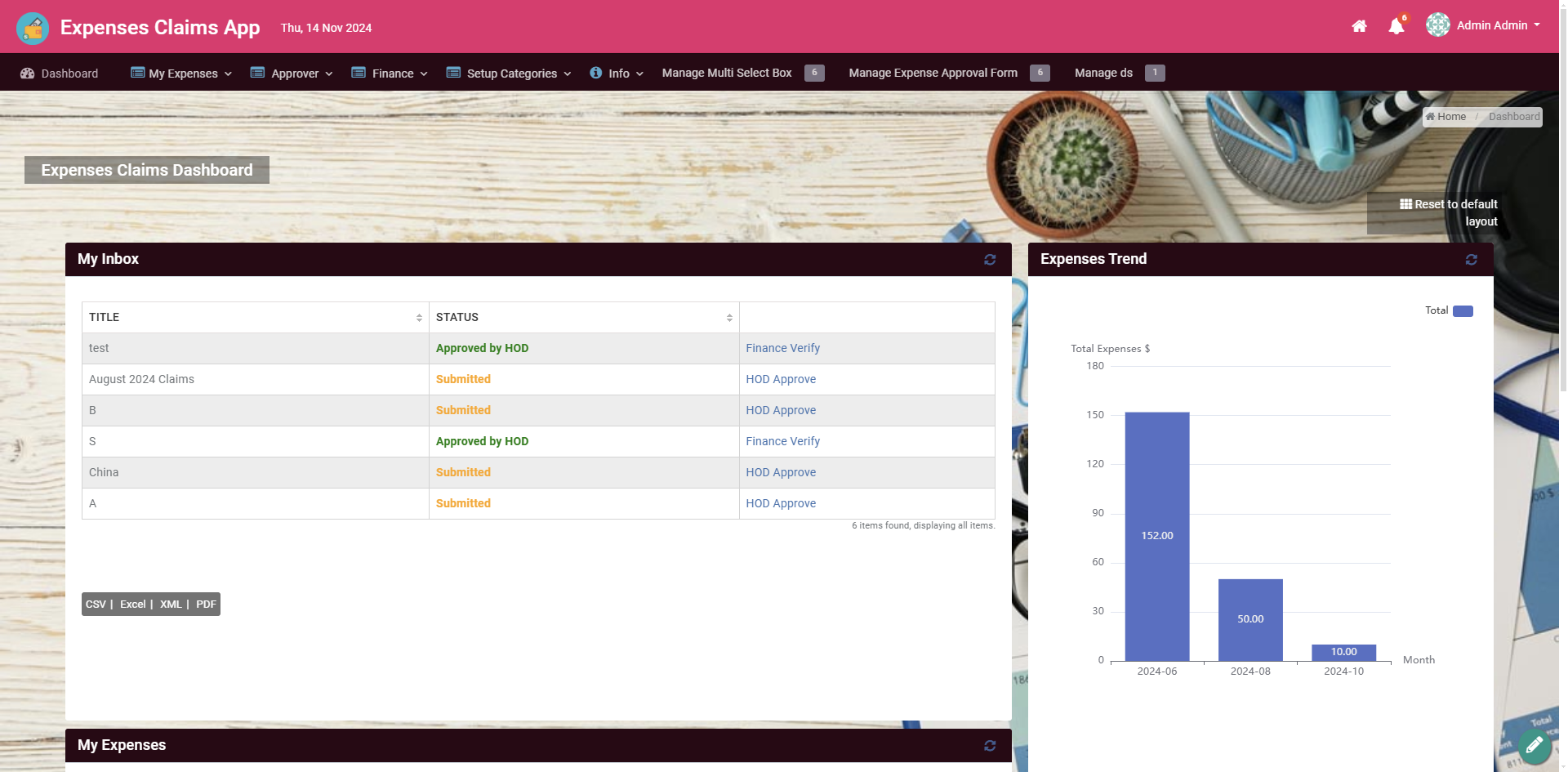Click Submitted status in China row
This screenshot has height=772, width=1568.
463,472
